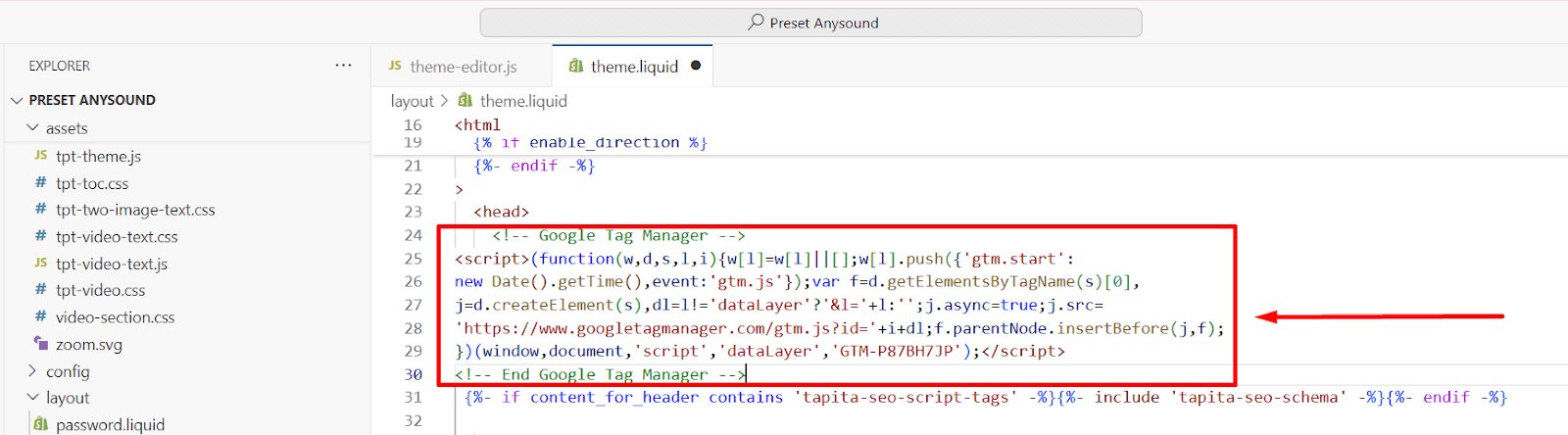Open tpt-two-image-text.css file
This screenshot has width=1568, height=435.
click(x=135, y=210)
